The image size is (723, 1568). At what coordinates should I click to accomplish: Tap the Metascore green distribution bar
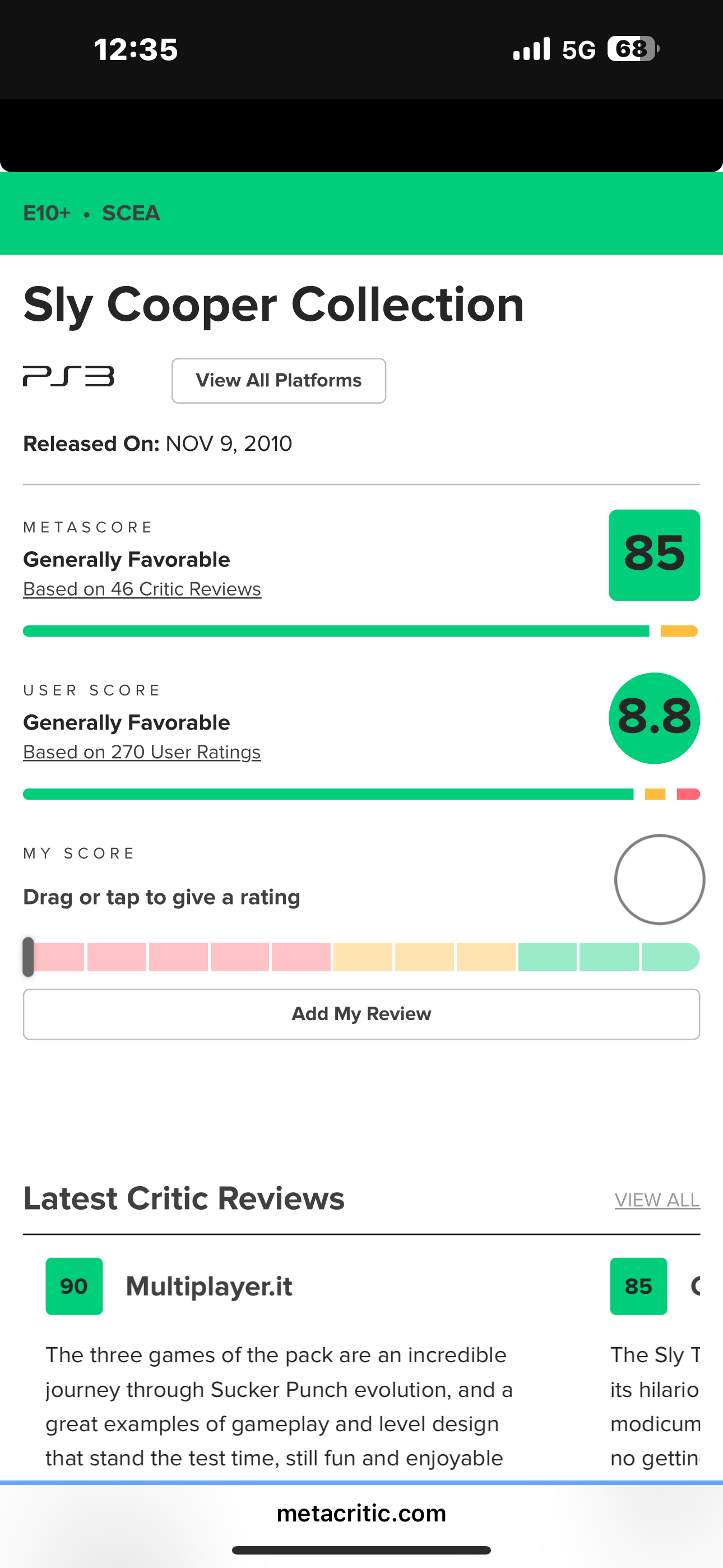(x=336, y=631)
